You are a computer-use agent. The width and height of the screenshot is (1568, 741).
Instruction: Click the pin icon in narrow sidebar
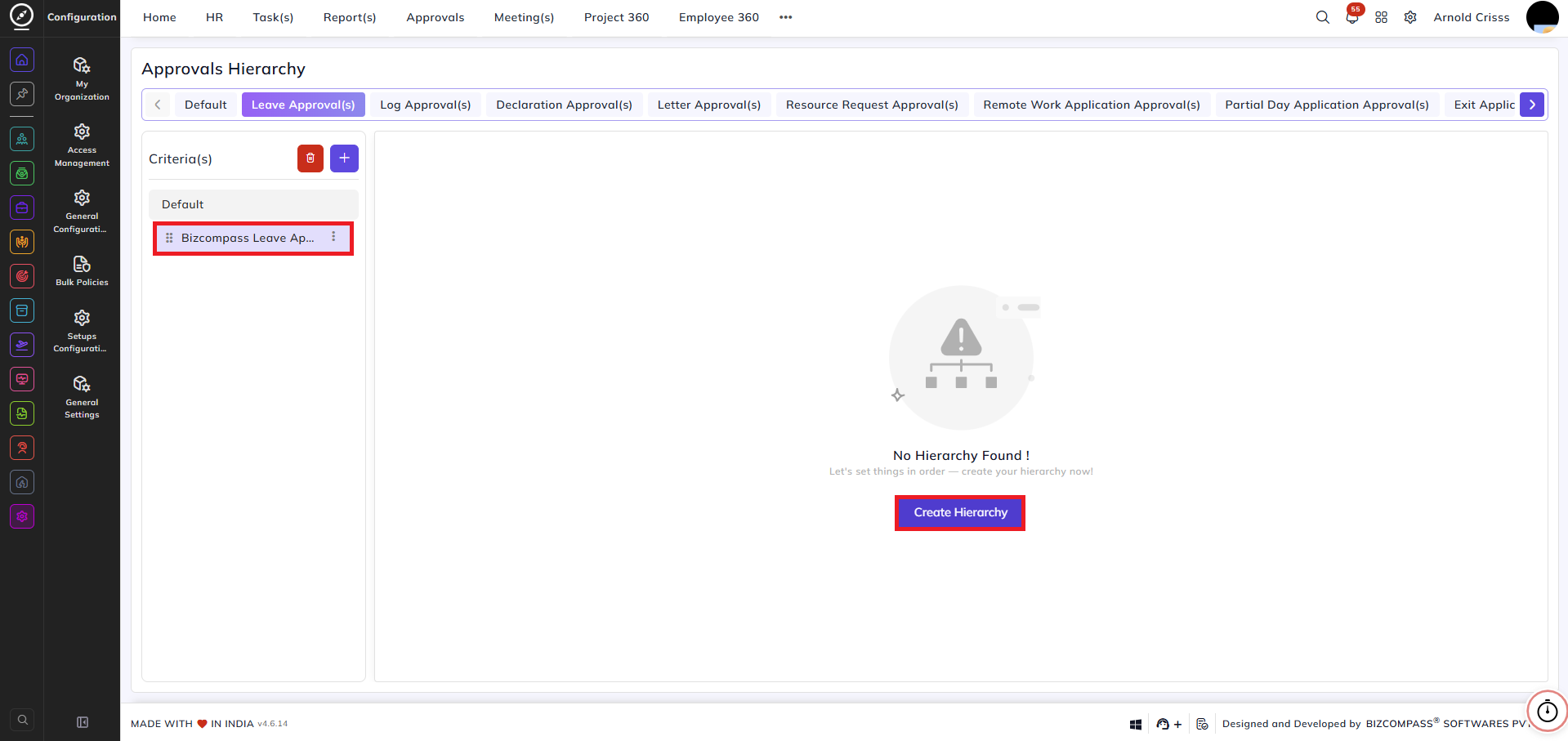coord(22,94)
